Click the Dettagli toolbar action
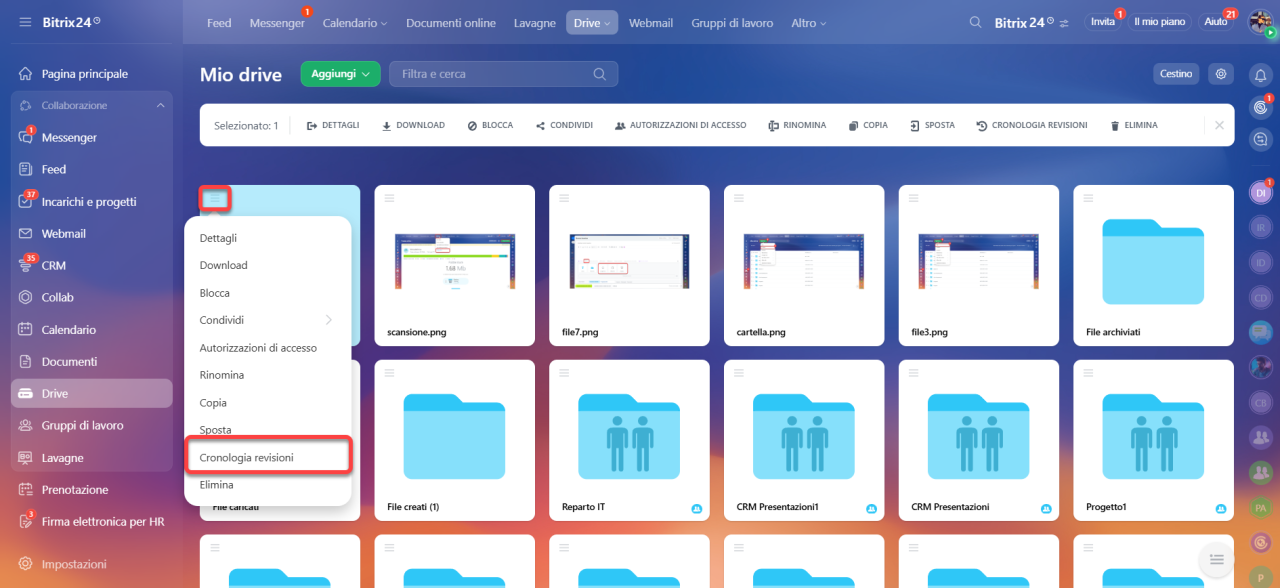This screenshot has height=588, width=1280. point(333,125)
